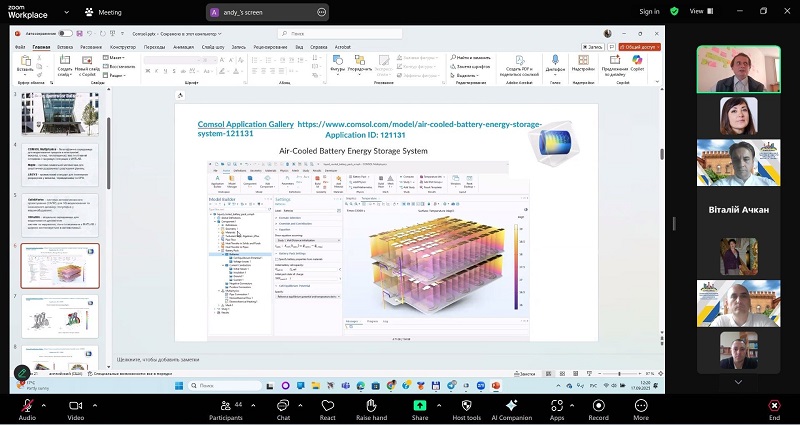Open Надстройки add-ins icon
The height and width of the screenshot is (425, 800).
point(583,60)
